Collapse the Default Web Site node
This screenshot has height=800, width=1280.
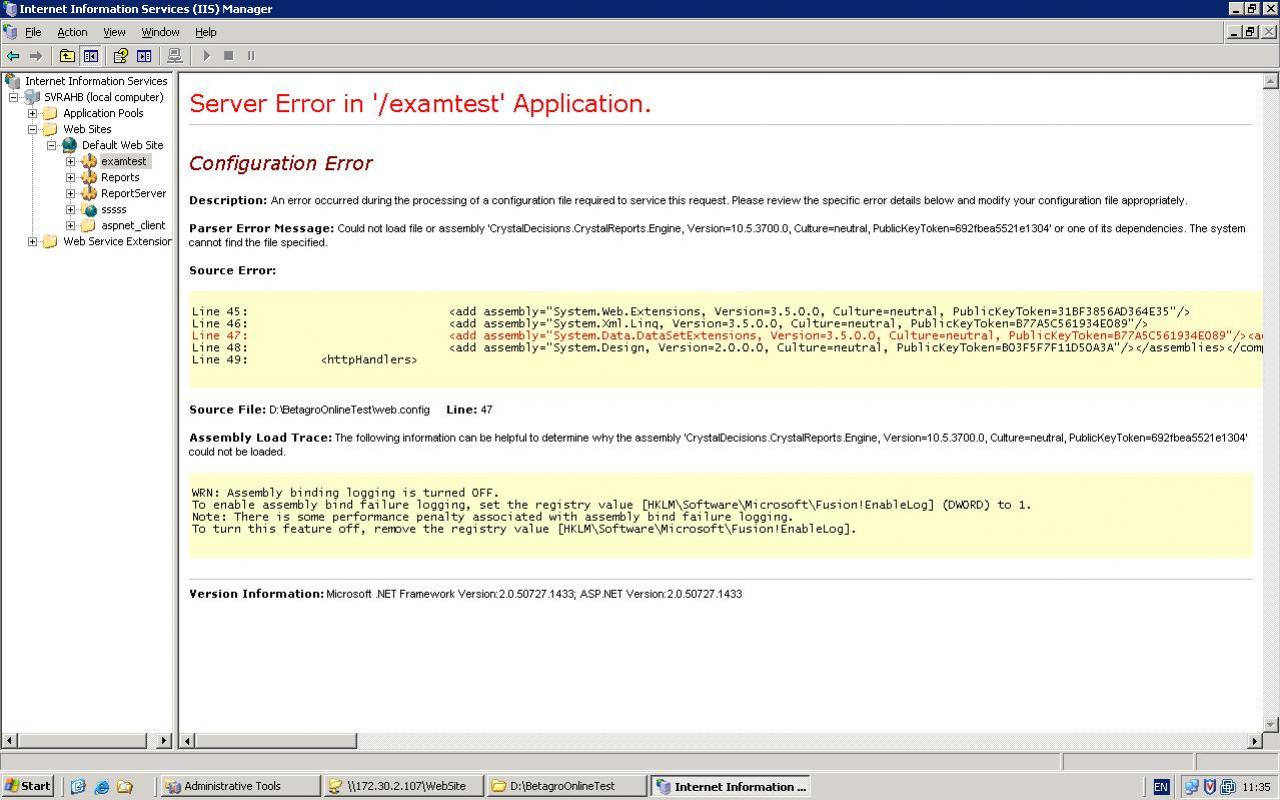[51, 145]
